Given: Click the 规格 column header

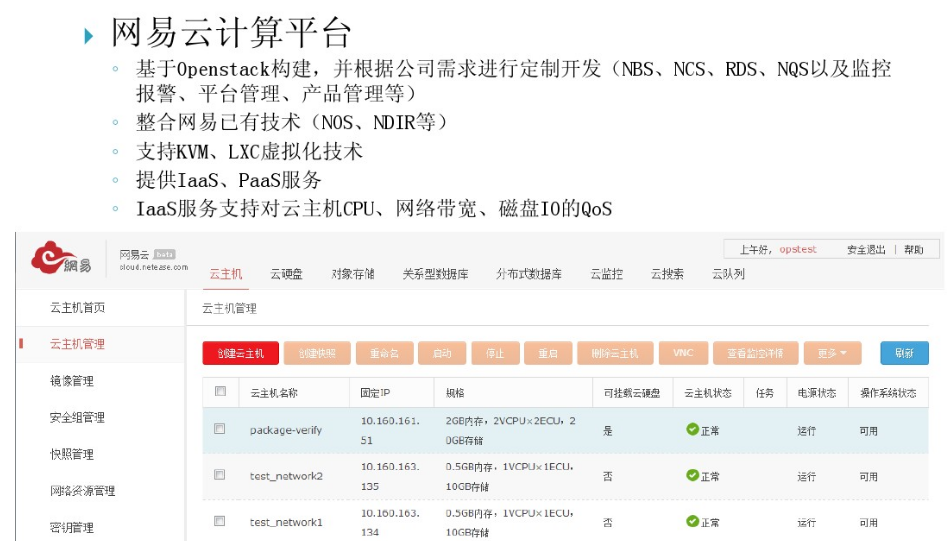Looking at the screenshot, I should click(x=455, y=393).
